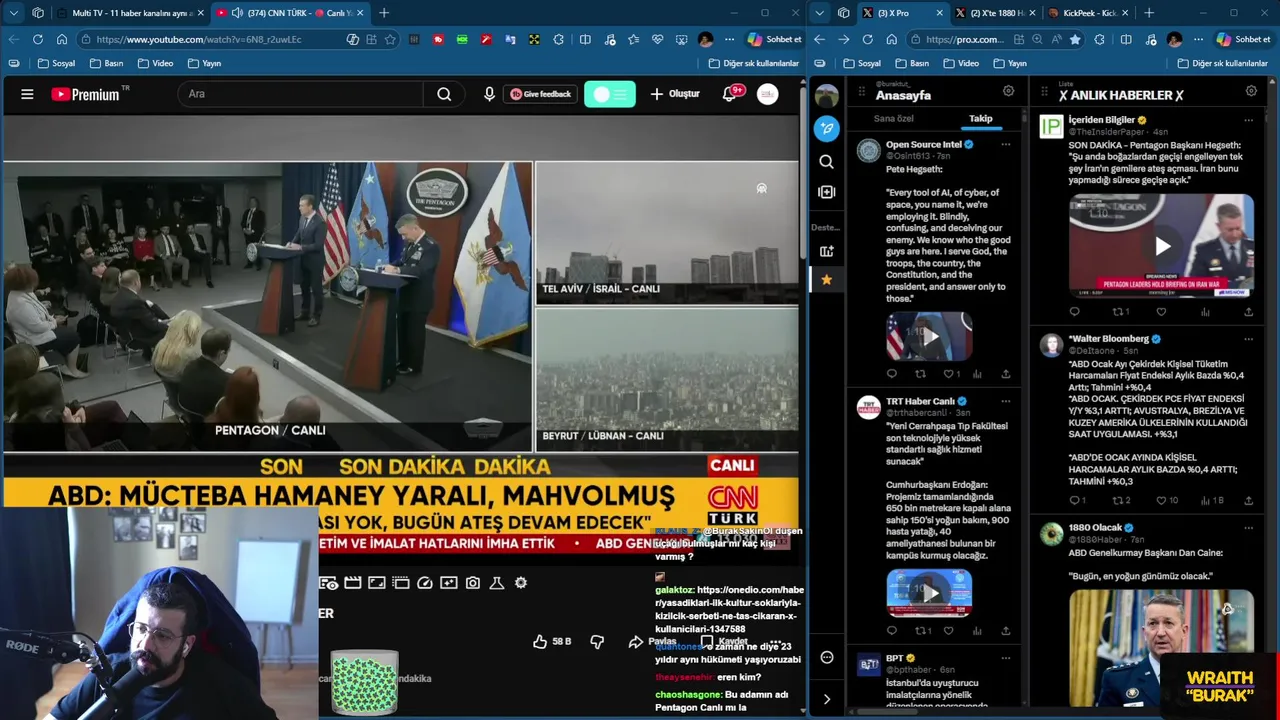Click the Paylaş share button
This screenshot has height=720, width=1280.
pos(652,641)
